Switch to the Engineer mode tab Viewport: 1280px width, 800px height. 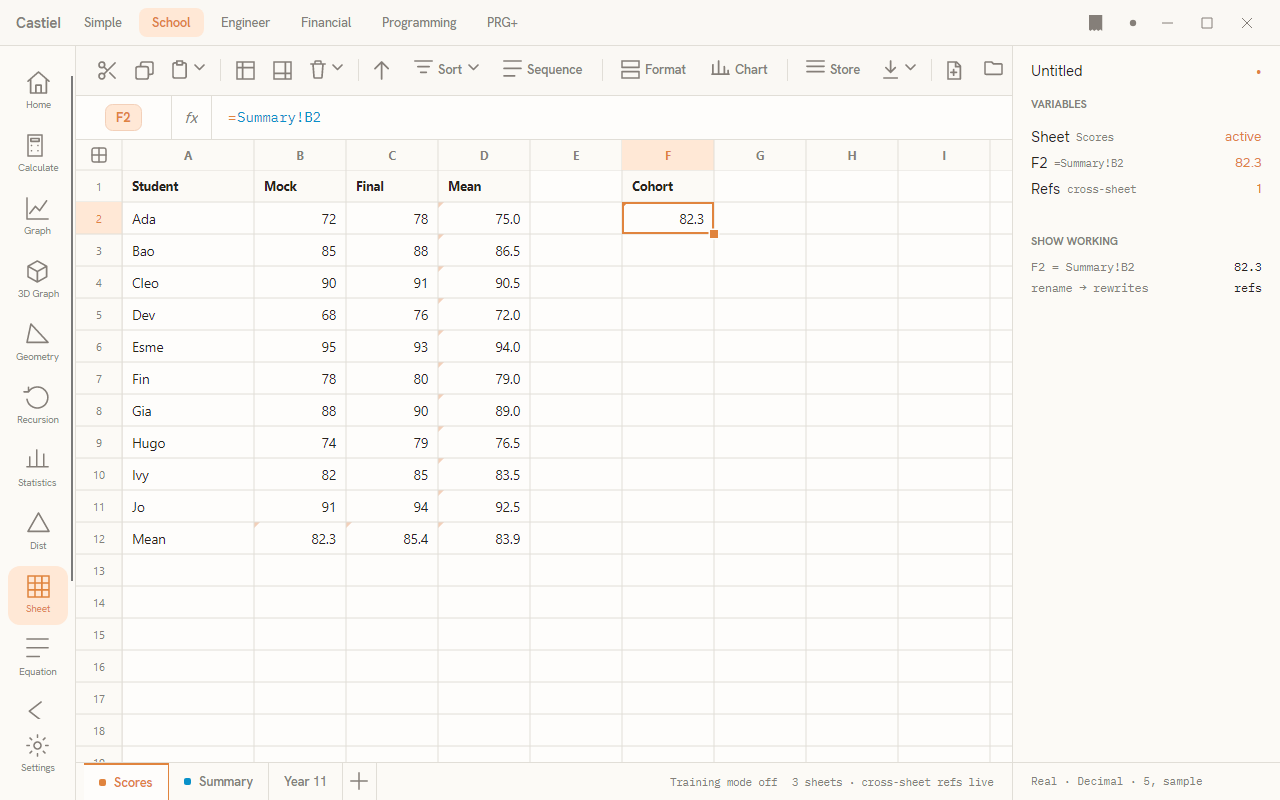[246, 22]
